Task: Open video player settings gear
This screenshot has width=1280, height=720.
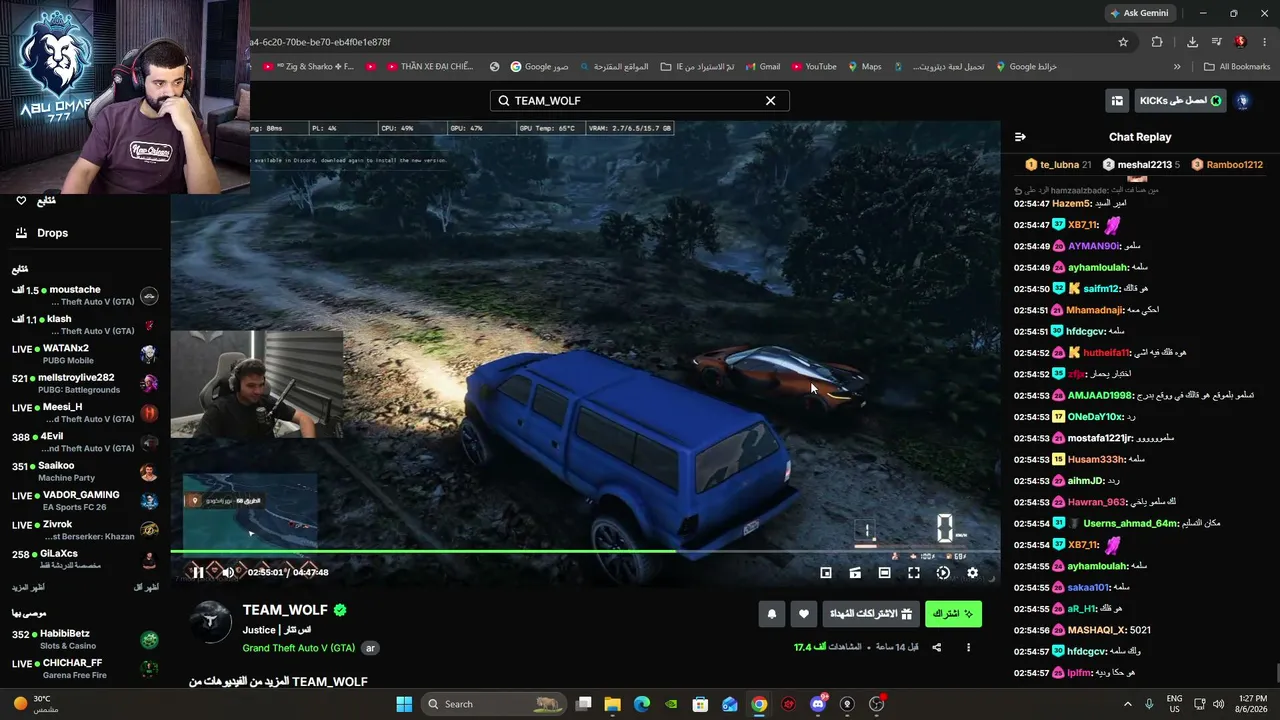Action: click(x=972, y=573)
